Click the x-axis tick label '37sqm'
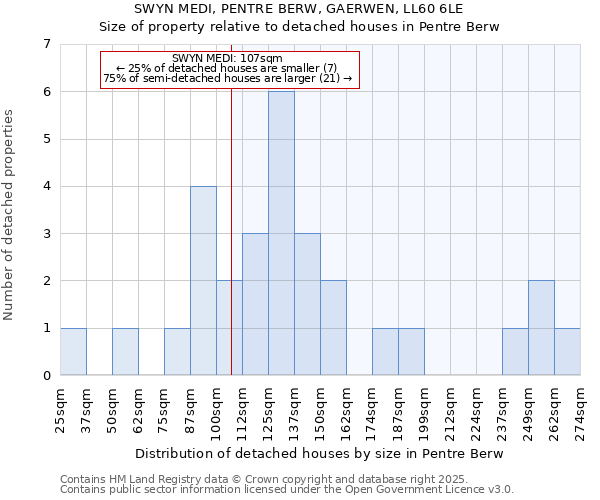The height and width of the screenshot is (500, 600). [x=86, y=410]
